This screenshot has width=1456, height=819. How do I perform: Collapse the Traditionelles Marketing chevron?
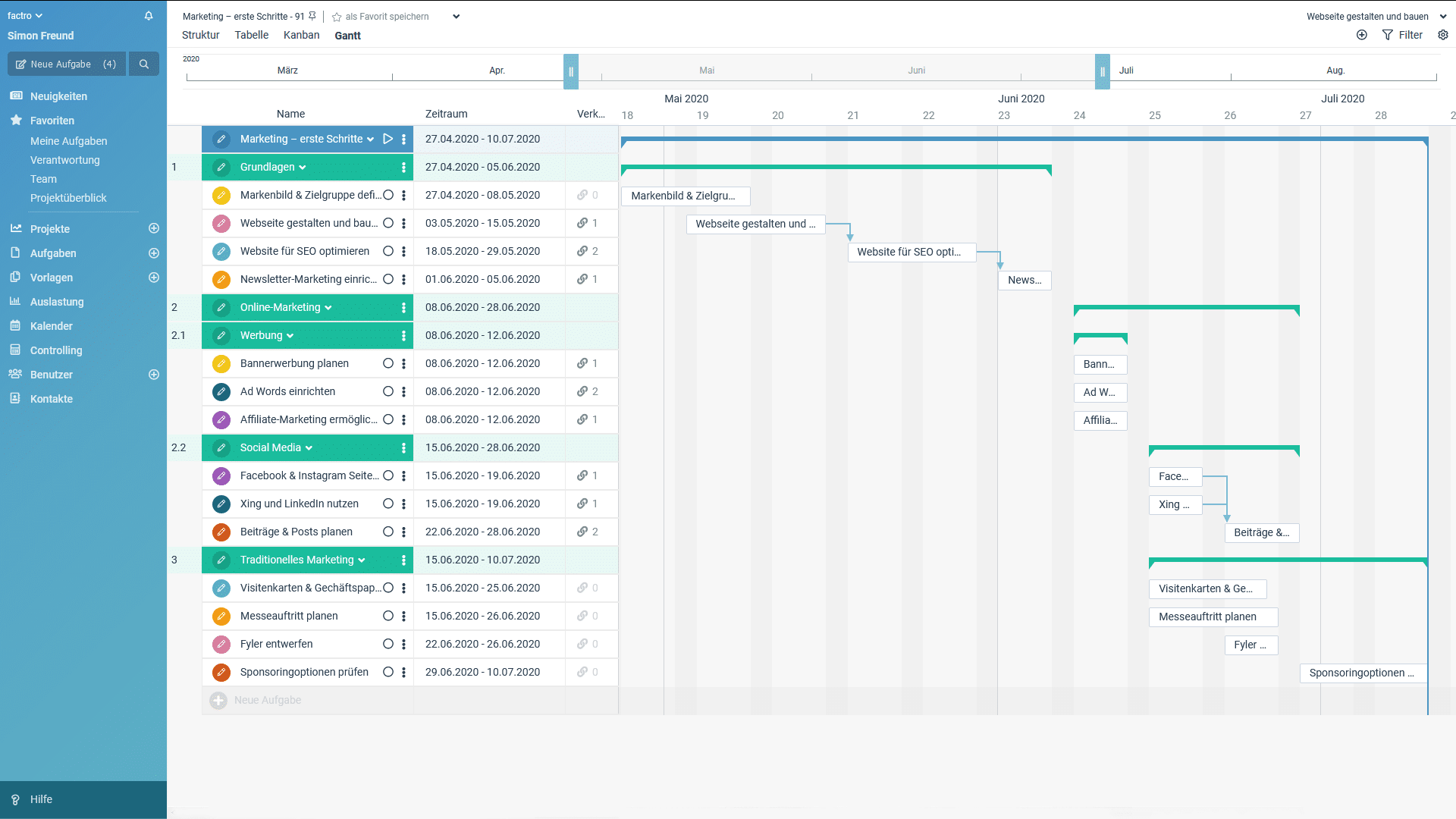coord(362,560)
